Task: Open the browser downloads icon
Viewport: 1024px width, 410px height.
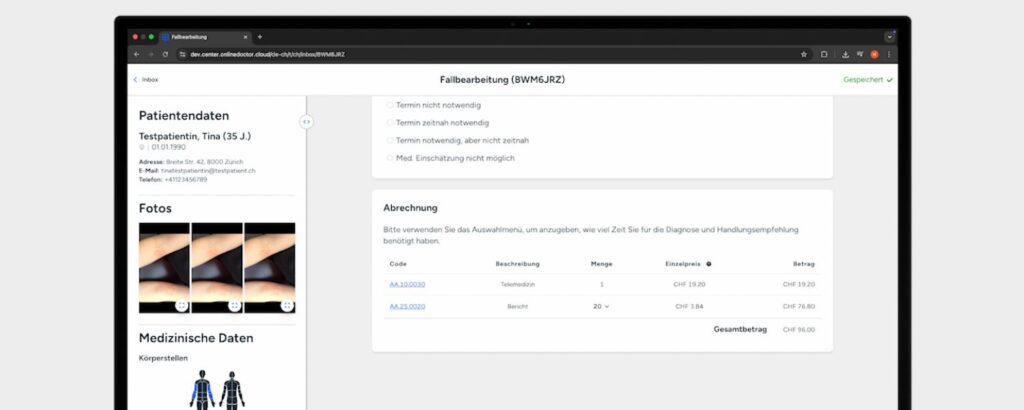Action: click(846, 54)
